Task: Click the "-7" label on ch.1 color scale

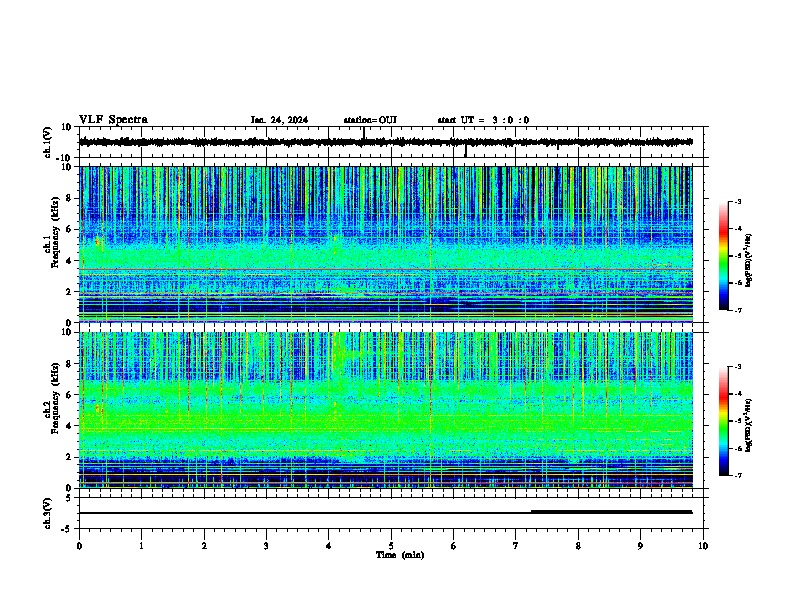Action: pos(737,310)
